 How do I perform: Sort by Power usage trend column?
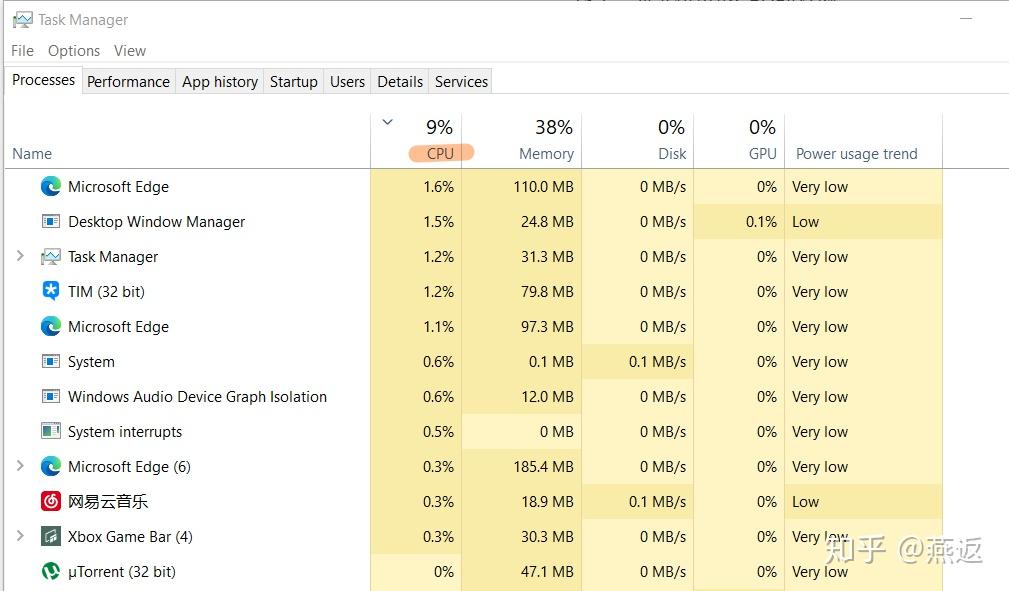pos(856,154)
